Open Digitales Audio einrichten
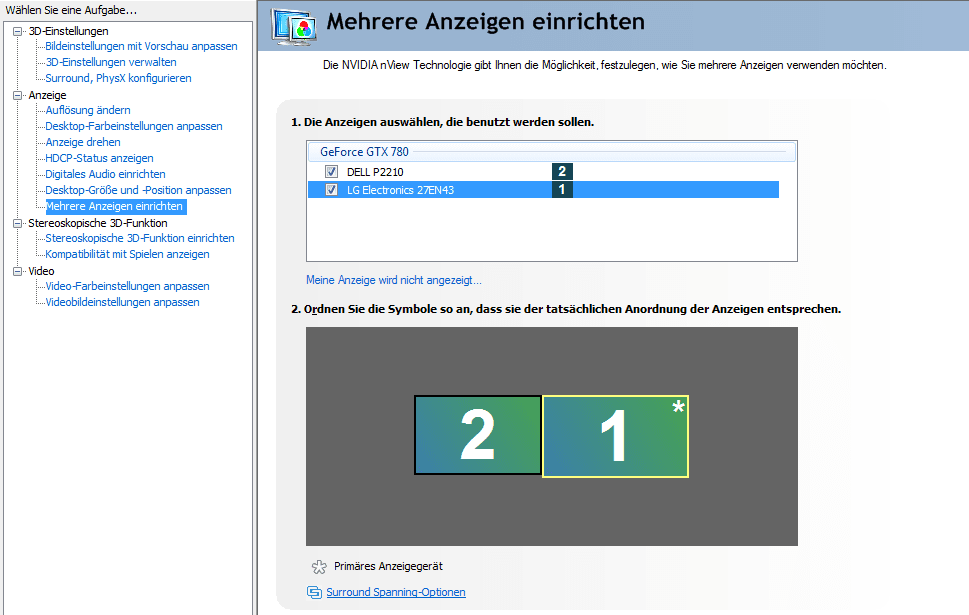Viewport: 969px width, 615px height. click(x=105, y=174)
